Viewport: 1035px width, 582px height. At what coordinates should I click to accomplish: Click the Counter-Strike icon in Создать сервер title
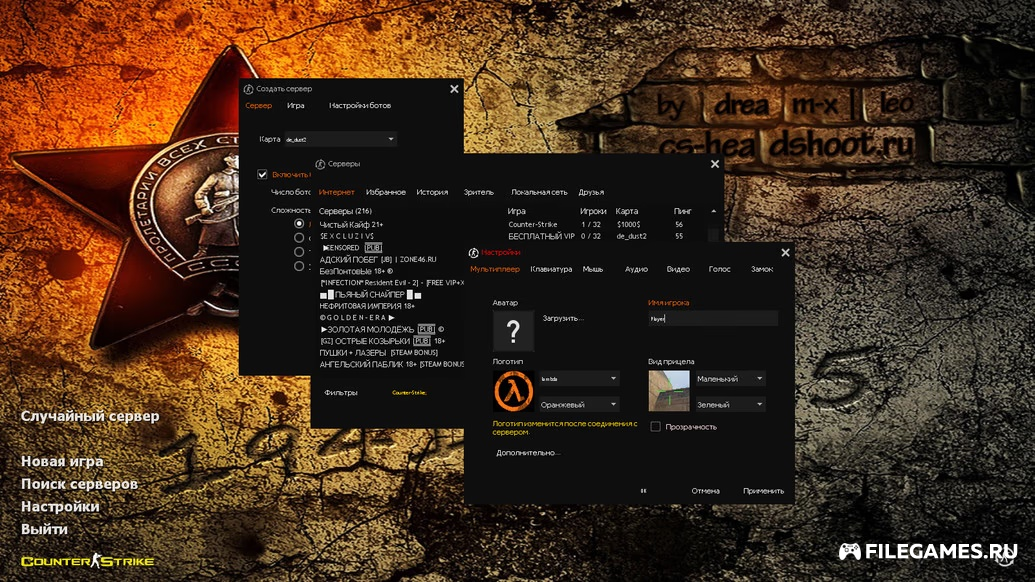pos(248,88)
